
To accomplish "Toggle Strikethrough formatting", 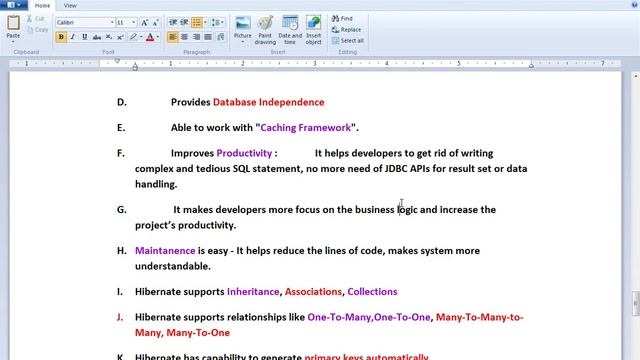I will [x=96, y=37].
